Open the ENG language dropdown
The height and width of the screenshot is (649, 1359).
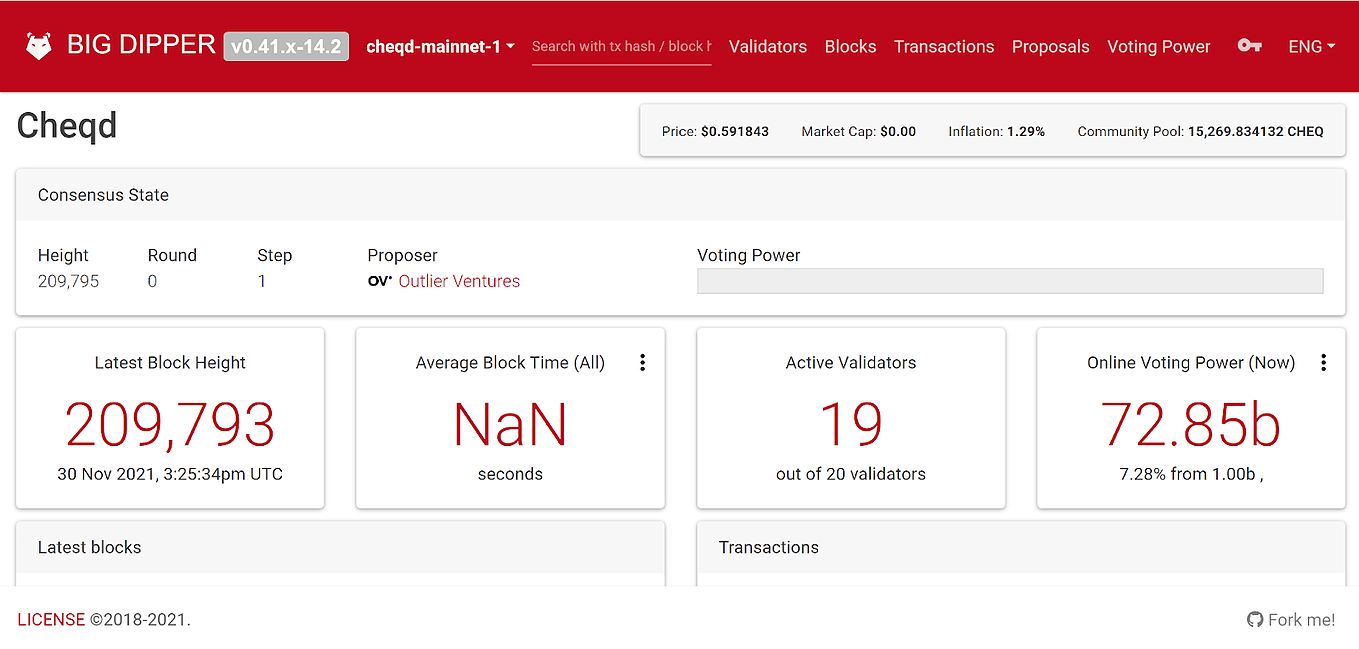(x=1311, y=46)
